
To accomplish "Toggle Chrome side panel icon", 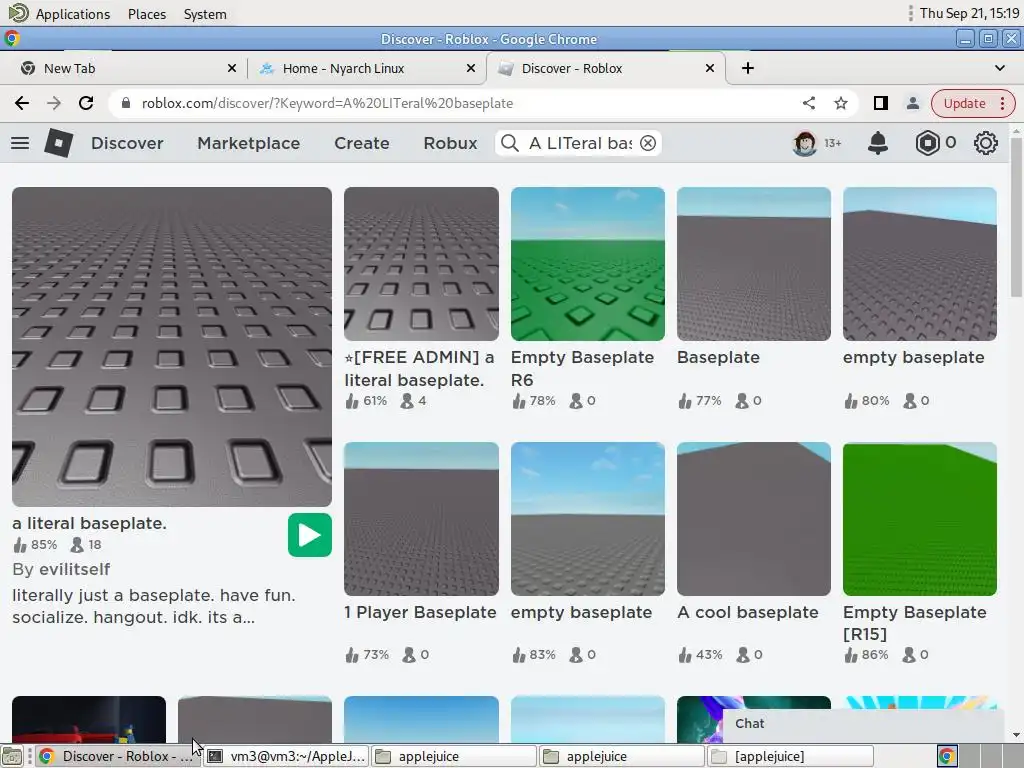I will [880, 103].
